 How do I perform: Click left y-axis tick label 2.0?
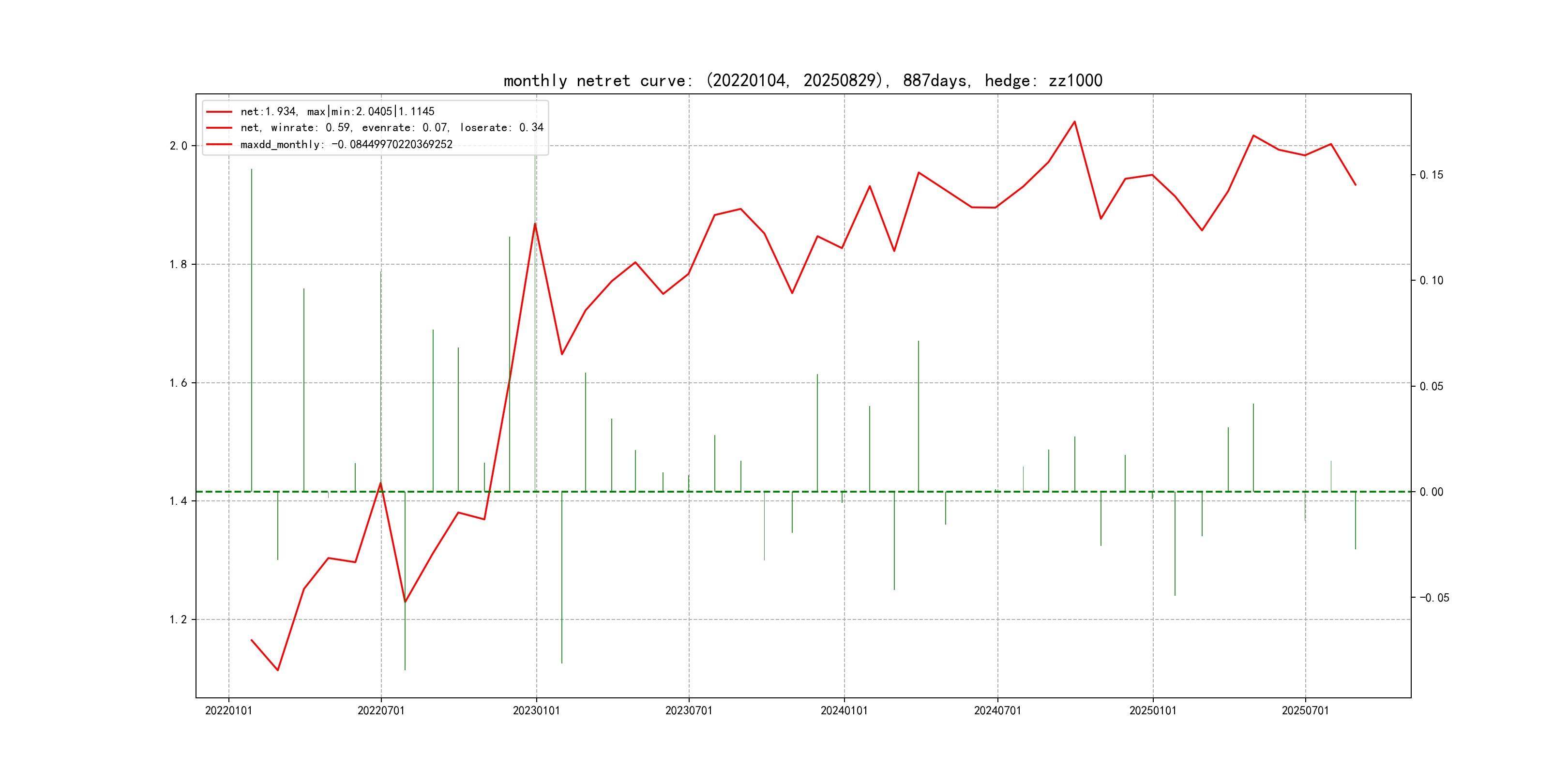[178, 146]
